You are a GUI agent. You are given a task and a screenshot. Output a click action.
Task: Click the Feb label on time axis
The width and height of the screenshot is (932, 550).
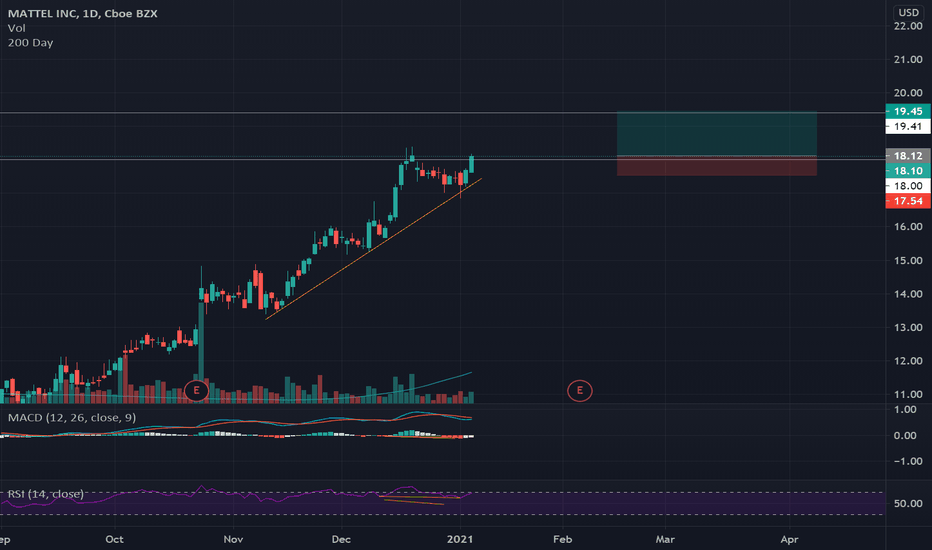(562, 539)
